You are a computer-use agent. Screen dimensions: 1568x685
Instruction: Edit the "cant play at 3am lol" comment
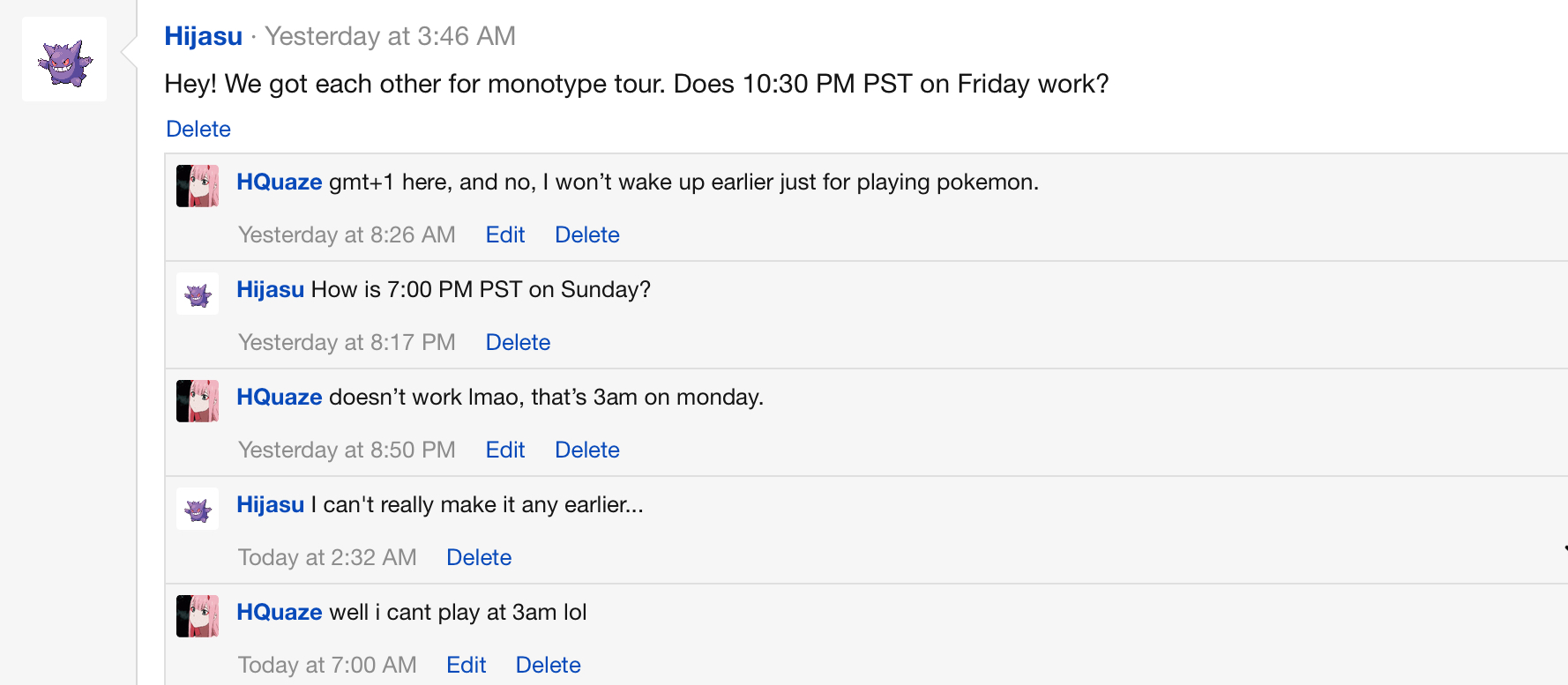466,665
